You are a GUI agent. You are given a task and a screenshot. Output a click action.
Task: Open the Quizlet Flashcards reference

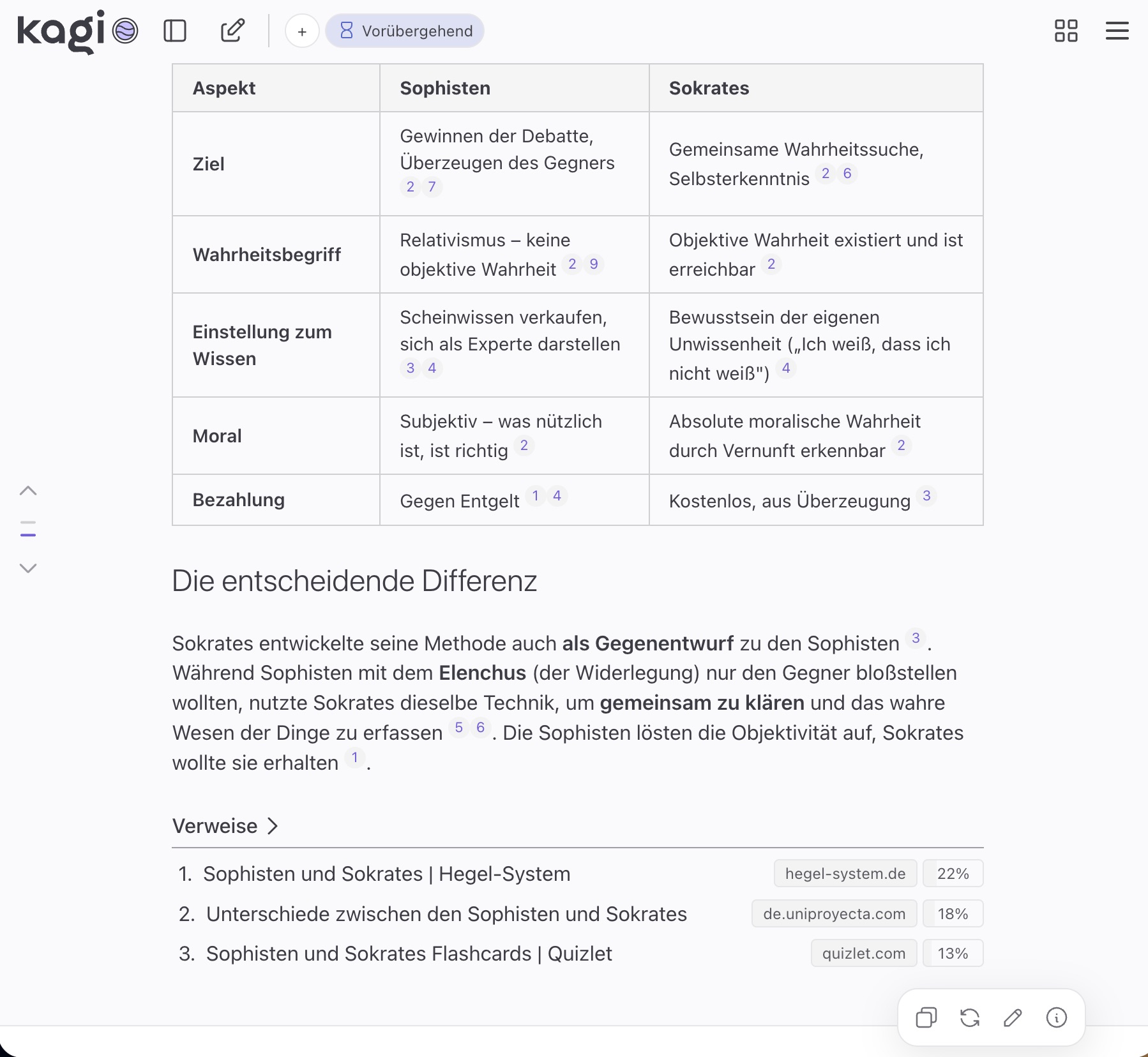[409, 954]
